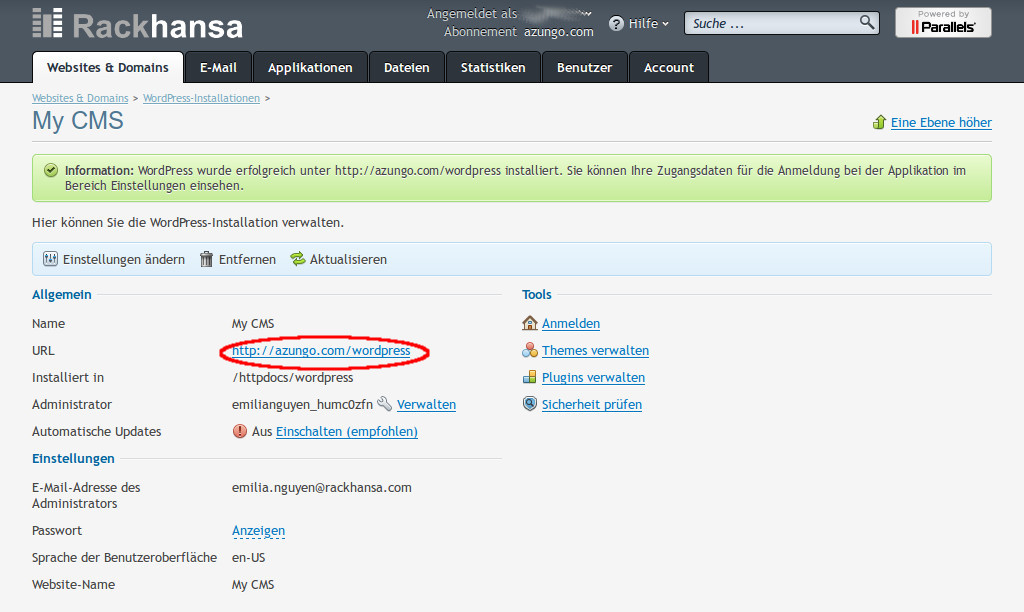Click the Allgemein section heading
The width and height of the screenshot is (1024, 612).
[x=62, y=295]
